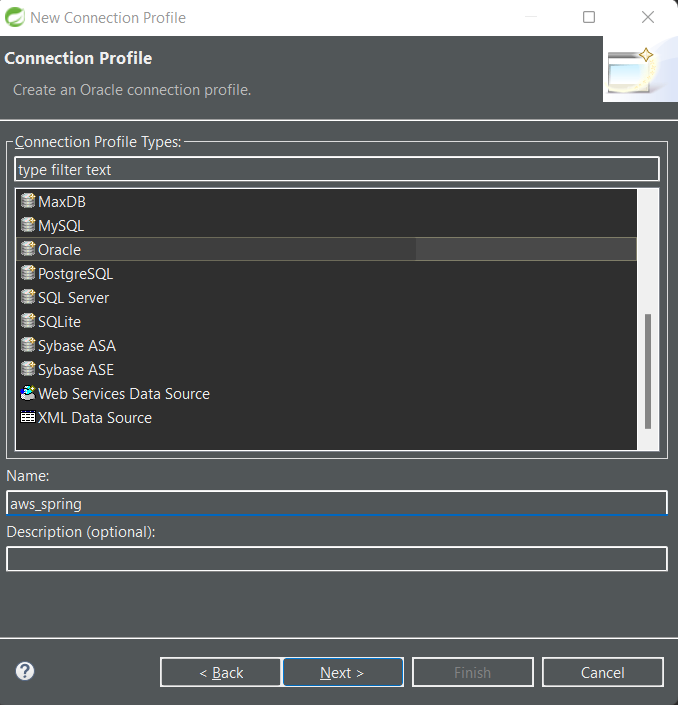Click the Sybase ASA database icon
The height and width of the screenshot is (705, 678).
click(x=28, y=345)
